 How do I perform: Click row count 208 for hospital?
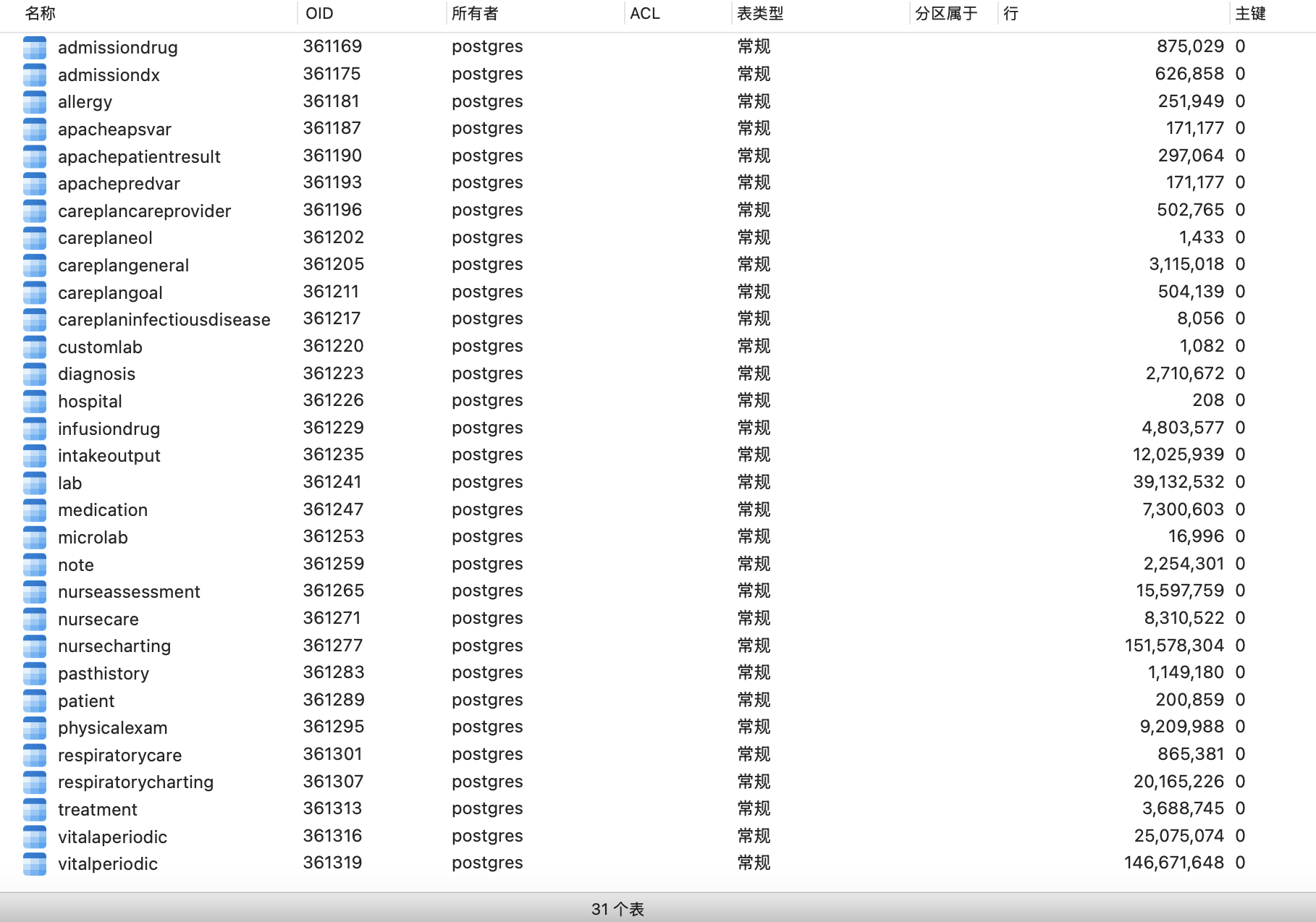coord(1208,400)
